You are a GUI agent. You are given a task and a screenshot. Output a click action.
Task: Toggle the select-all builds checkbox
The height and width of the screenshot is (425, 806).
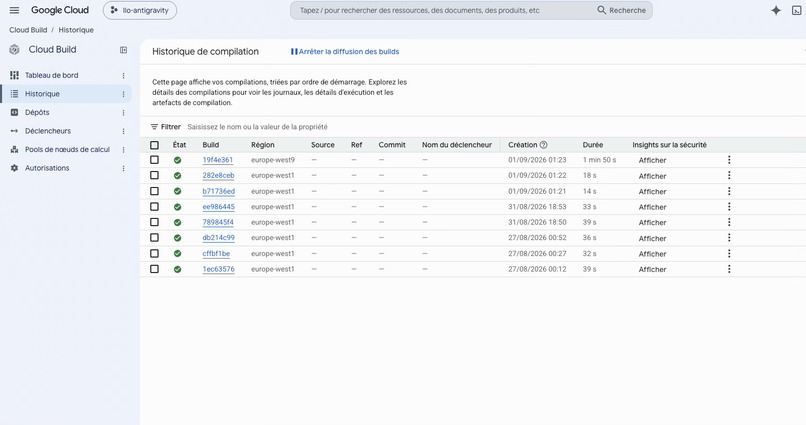(x=154, y=145)
